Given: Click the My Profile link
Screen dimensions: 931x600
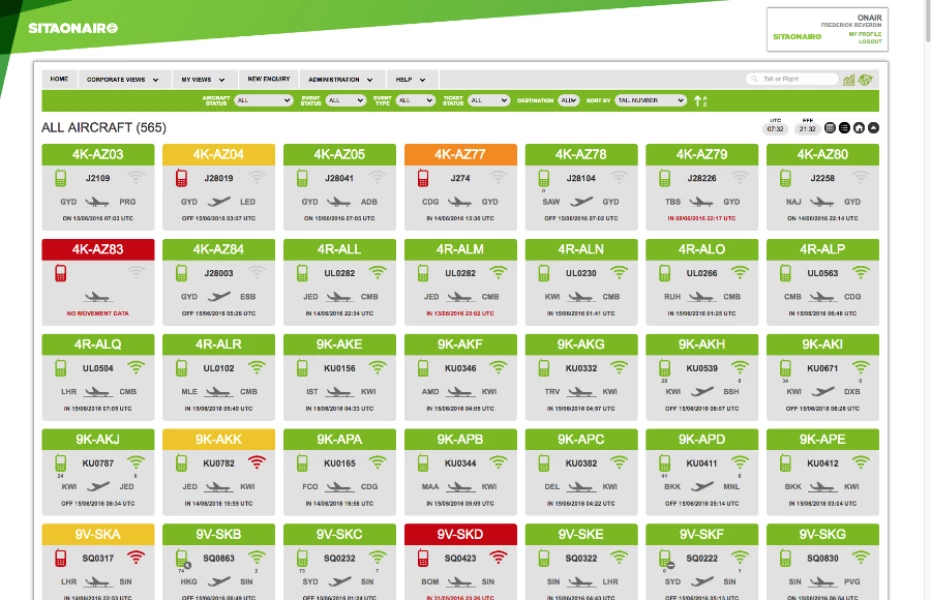Looking at the screenshot, I should point(865,34).
